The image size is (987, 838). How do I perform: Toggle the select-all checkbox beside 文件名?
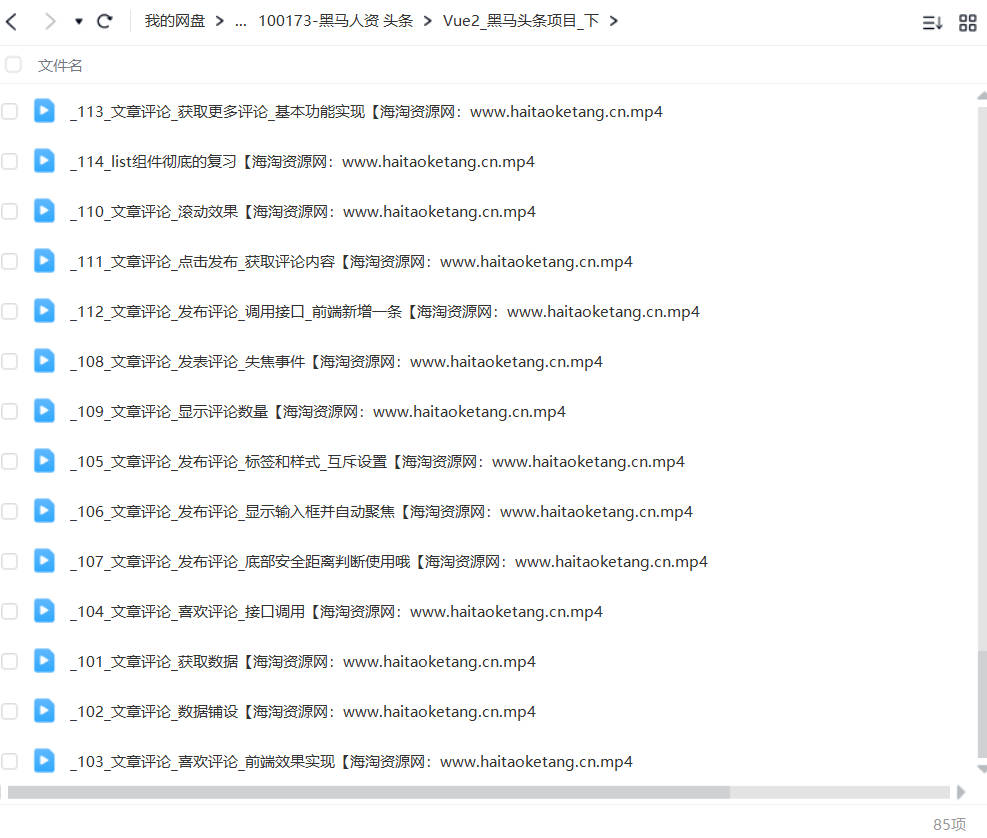point(13,64)
